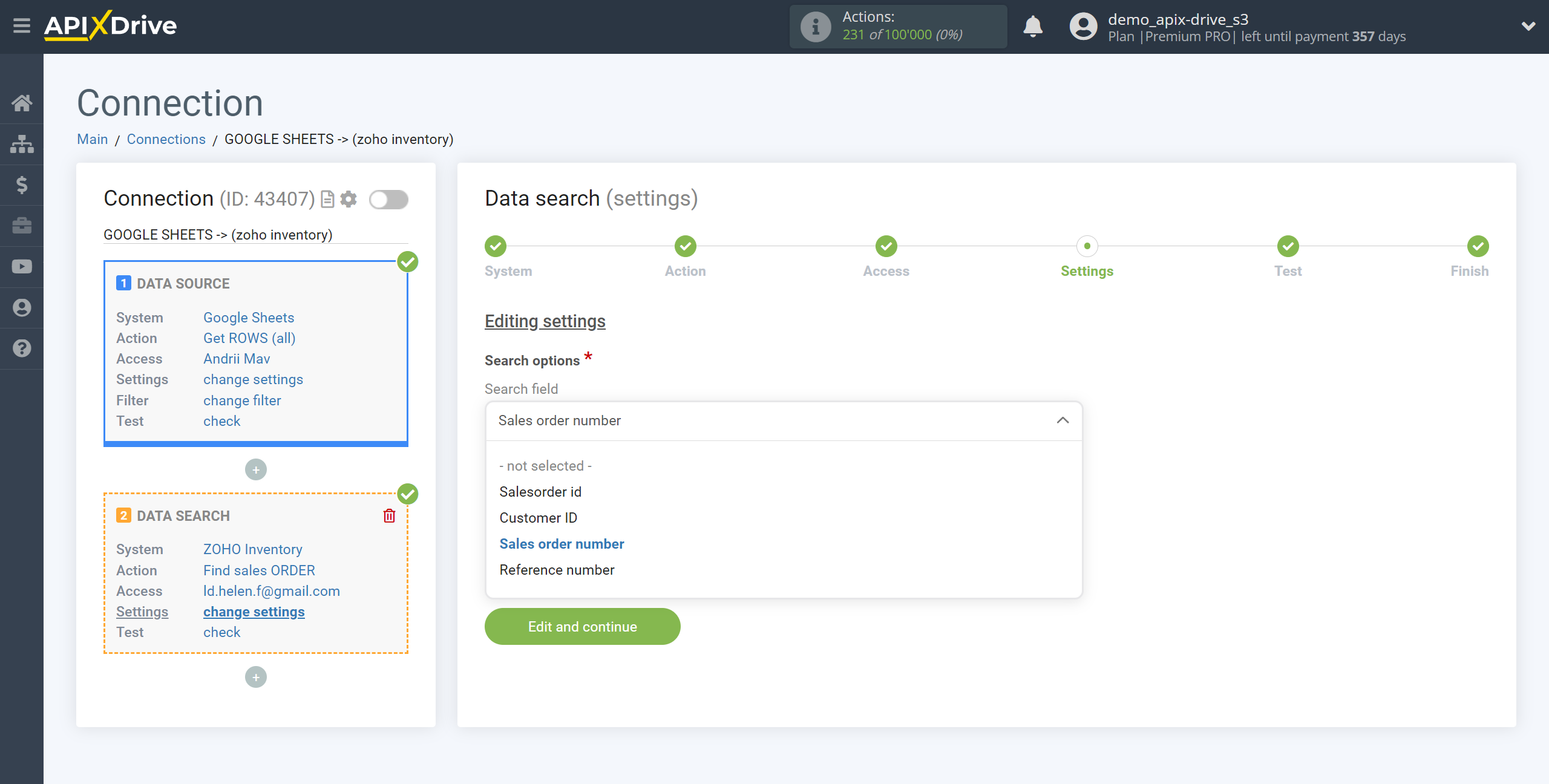Add a block below Data Search

point(256,677)
